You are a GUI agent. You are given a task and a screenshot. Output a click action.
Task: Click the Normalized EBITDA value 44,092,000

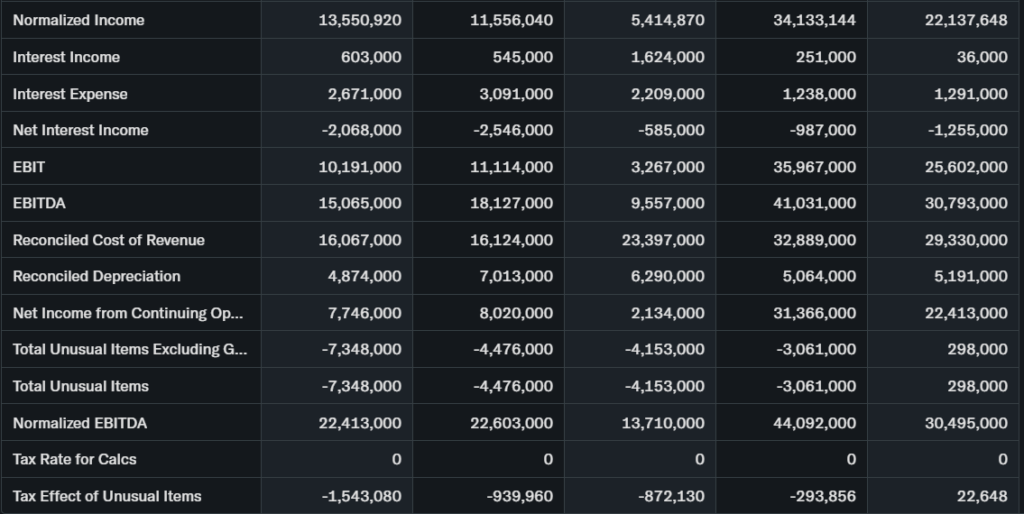pyautogui.click(x=814, y=423)
